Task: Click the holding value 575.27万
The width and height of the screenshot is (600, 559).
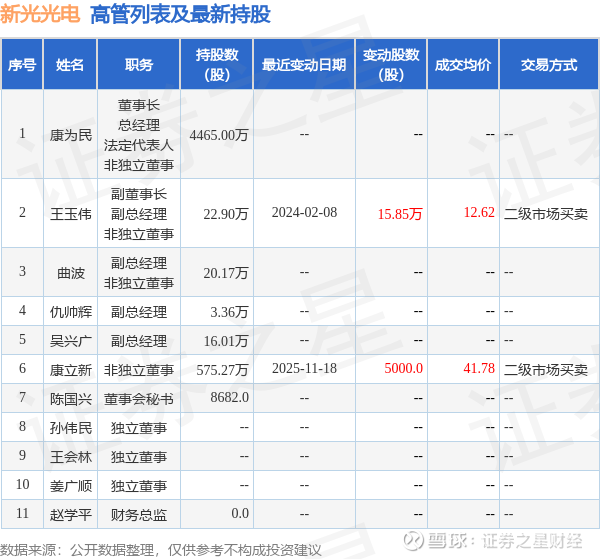Action: [222, 370]
